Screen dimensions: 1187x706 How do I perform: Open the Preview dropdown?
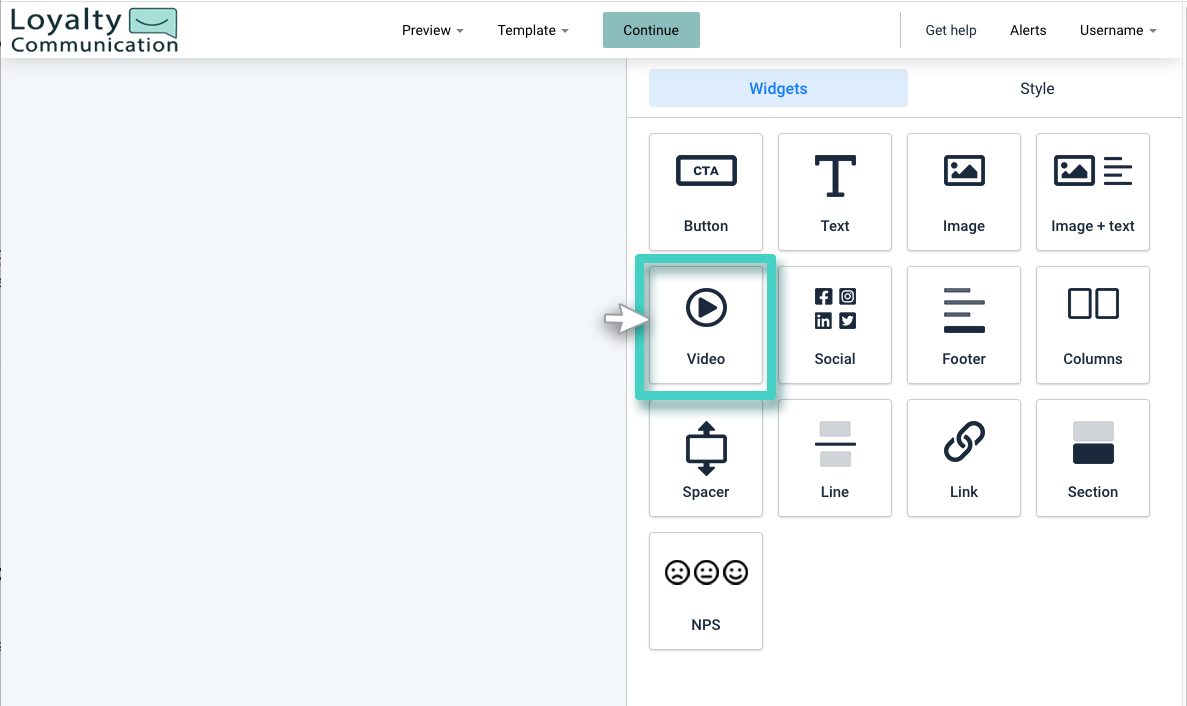pyautogui.click(x=432, y=30)
